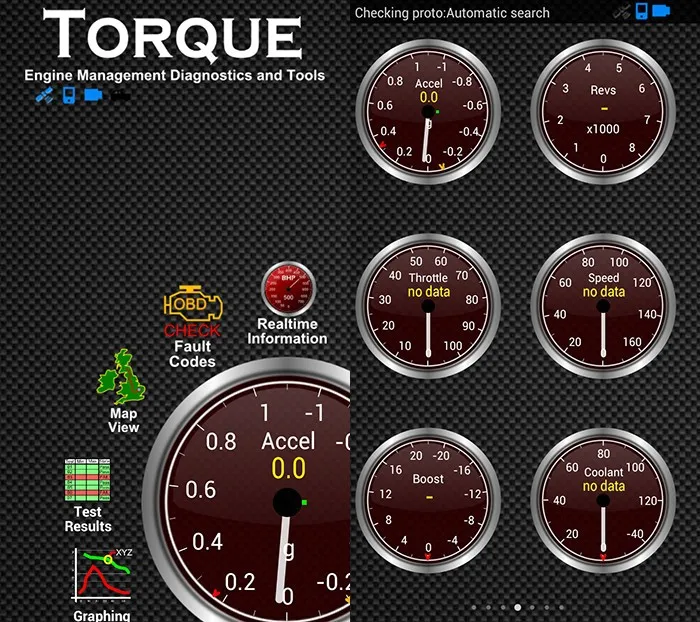
Task: Tap the blue phone icon under the Torque title
Action: coord(69,96)
